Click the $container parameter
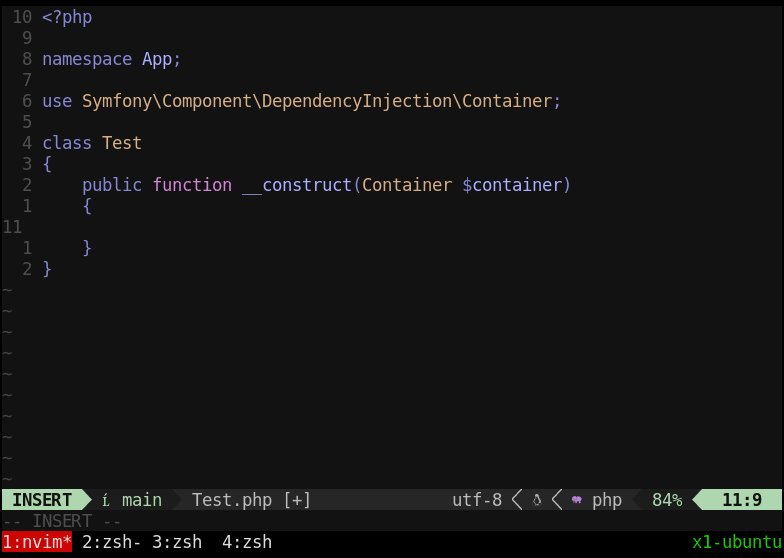Image resolution: width=784 pixels, height=558 pixels. (512, 185)
